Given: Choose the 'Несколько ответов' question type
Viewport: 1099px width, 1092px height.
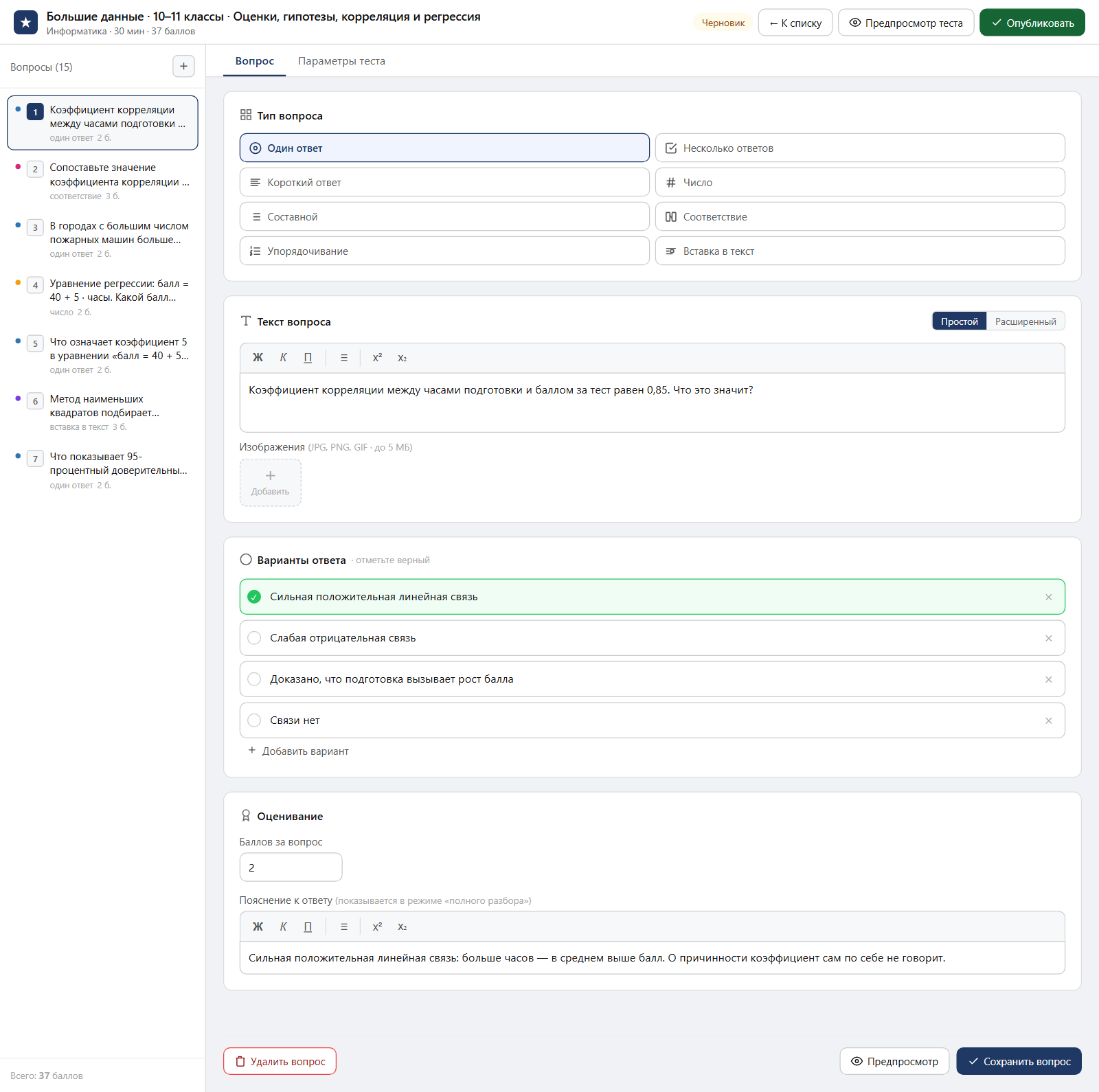Looking at the screenshot, I should pos(860,148).
